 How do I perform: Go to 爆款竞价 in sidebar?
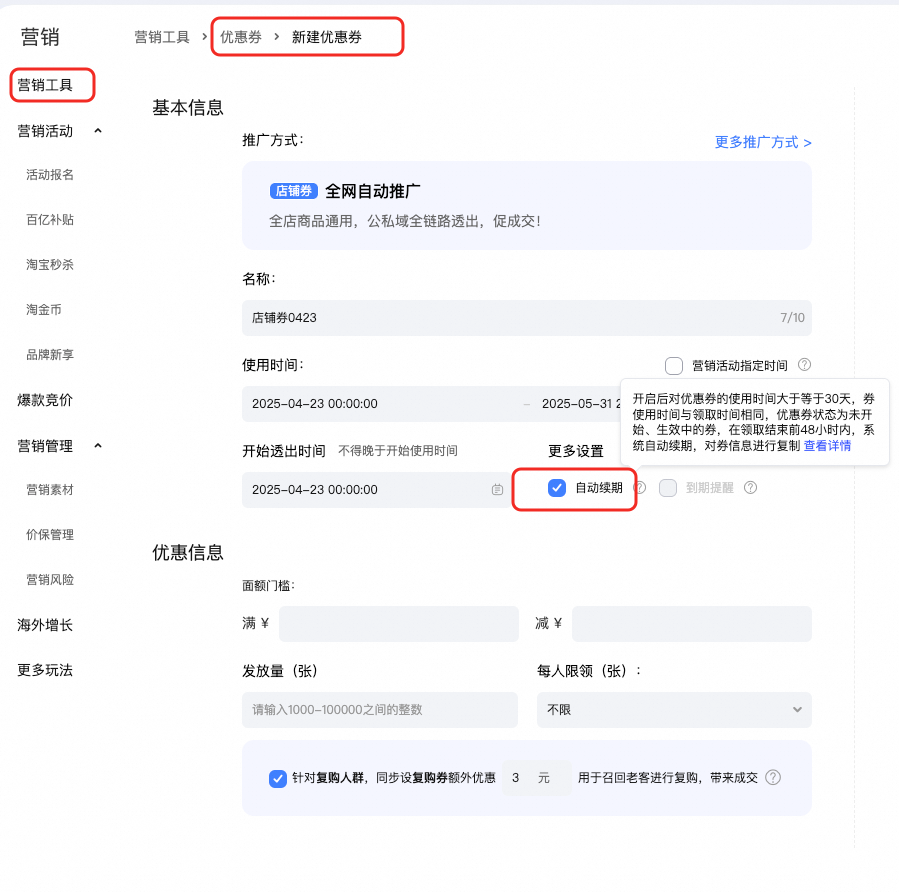click(x=45, y=400)
